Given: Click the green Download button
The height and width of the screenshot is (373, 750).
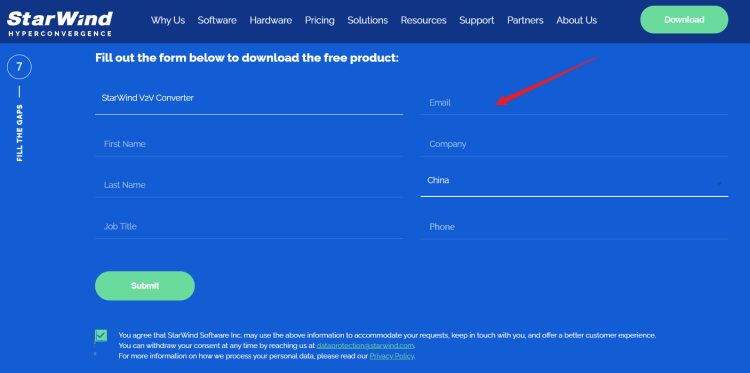Looking at the screenshot, I should point(684,20).
